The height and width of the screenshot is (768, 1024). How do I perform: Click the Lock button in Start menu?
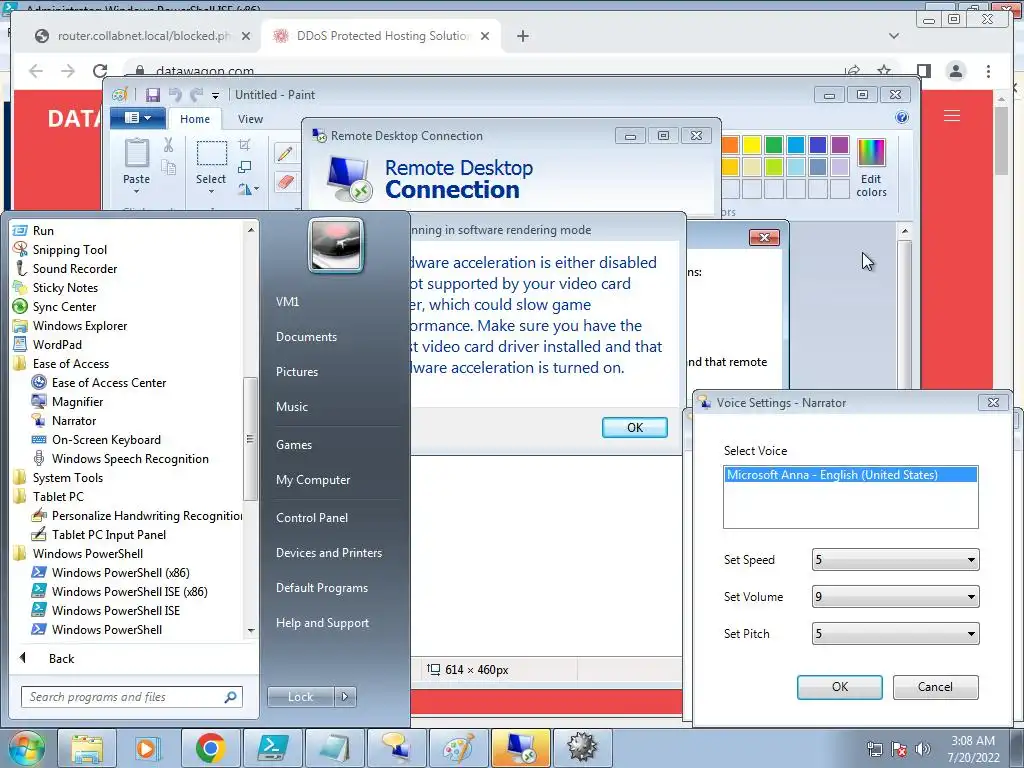pyautogui.click(x=300, y=697)
